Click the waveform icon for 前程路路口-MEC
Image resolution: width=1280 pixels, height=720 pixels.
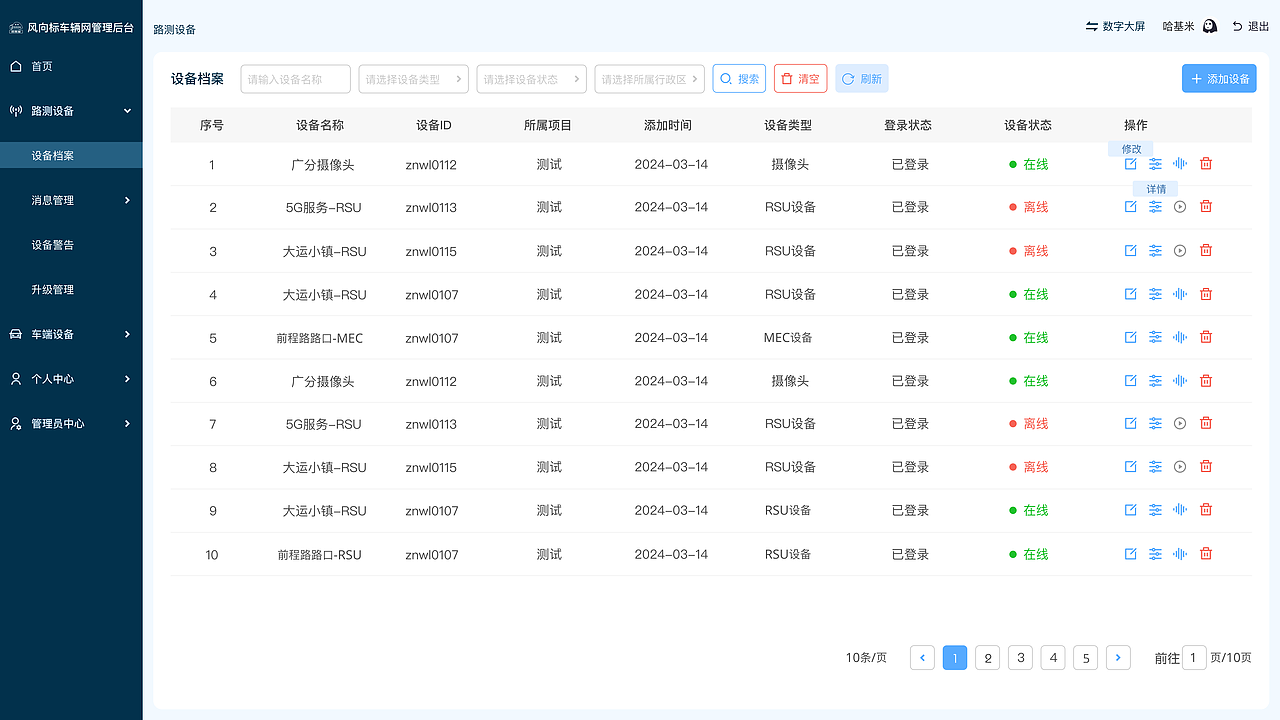1180,337
